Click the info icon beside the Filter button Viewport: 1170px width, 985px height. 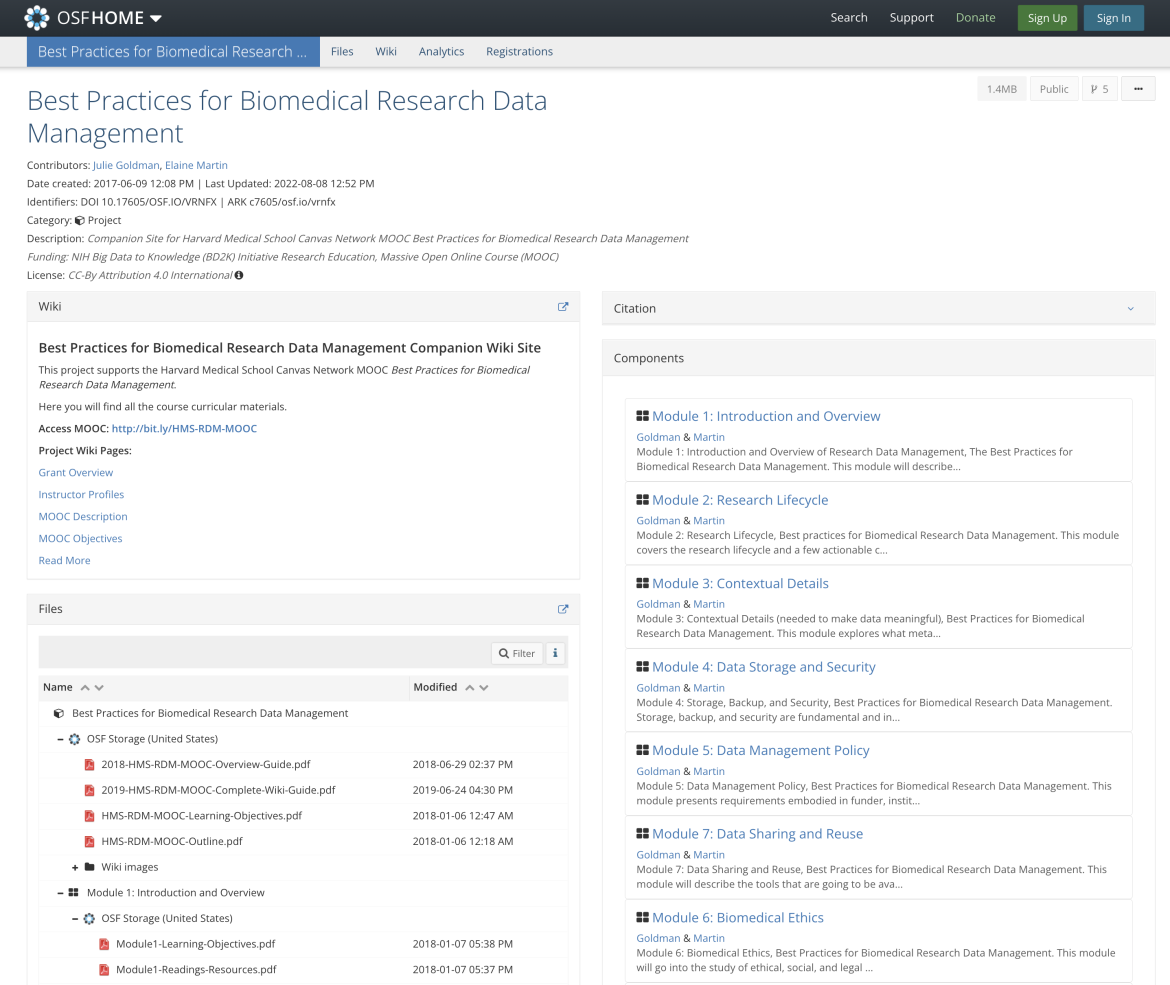click(x=555, y=652)
